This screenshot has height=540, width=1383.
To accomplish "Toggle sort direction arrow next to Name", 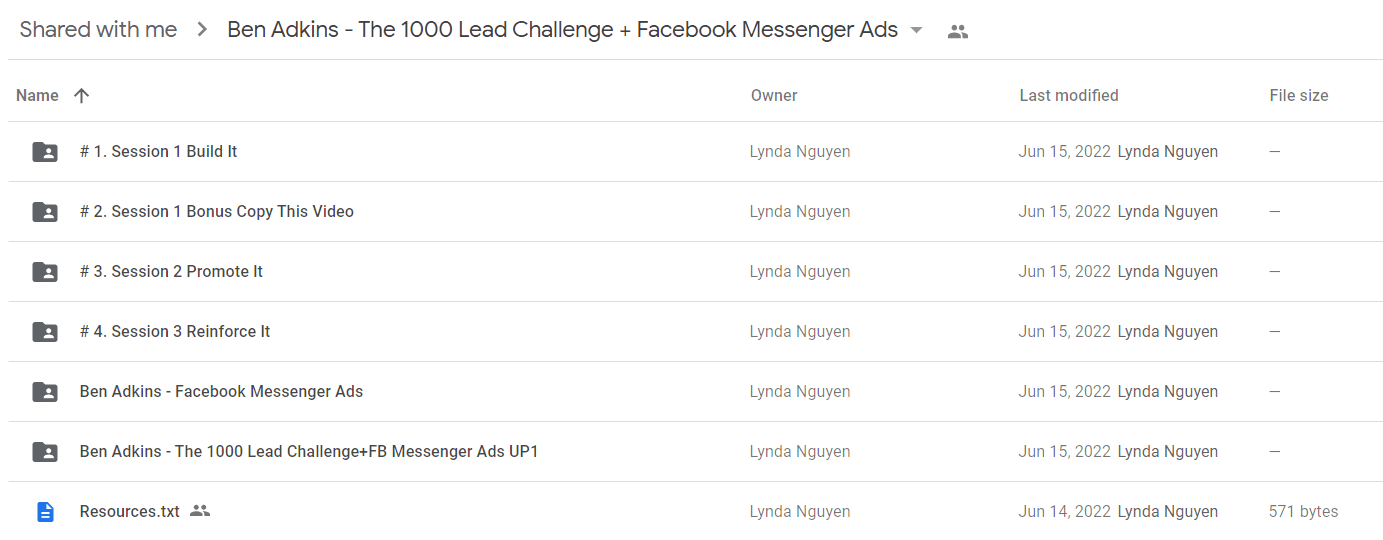I will pos(82,96).
